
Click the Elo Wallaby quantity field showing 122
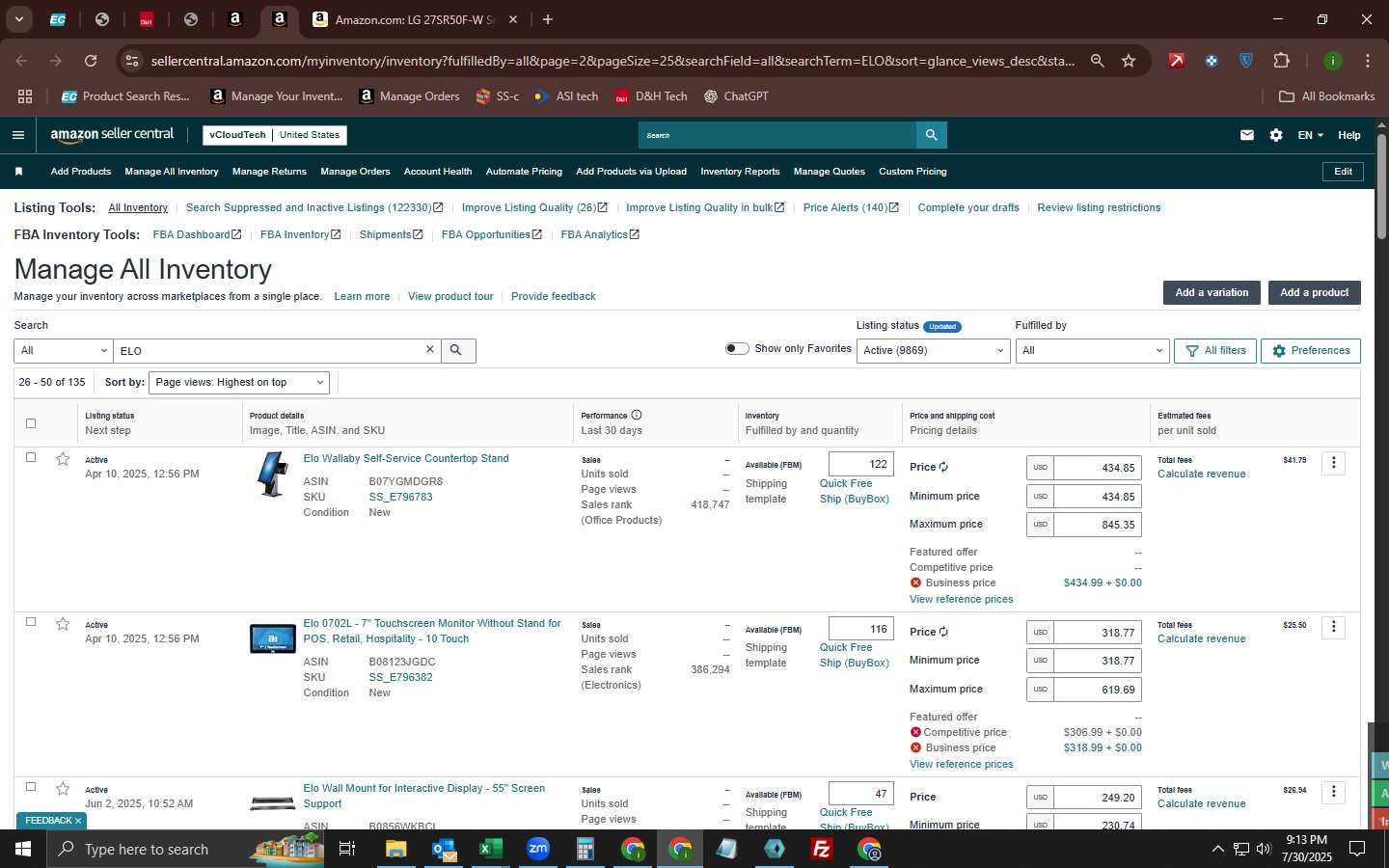coord(861,464)
